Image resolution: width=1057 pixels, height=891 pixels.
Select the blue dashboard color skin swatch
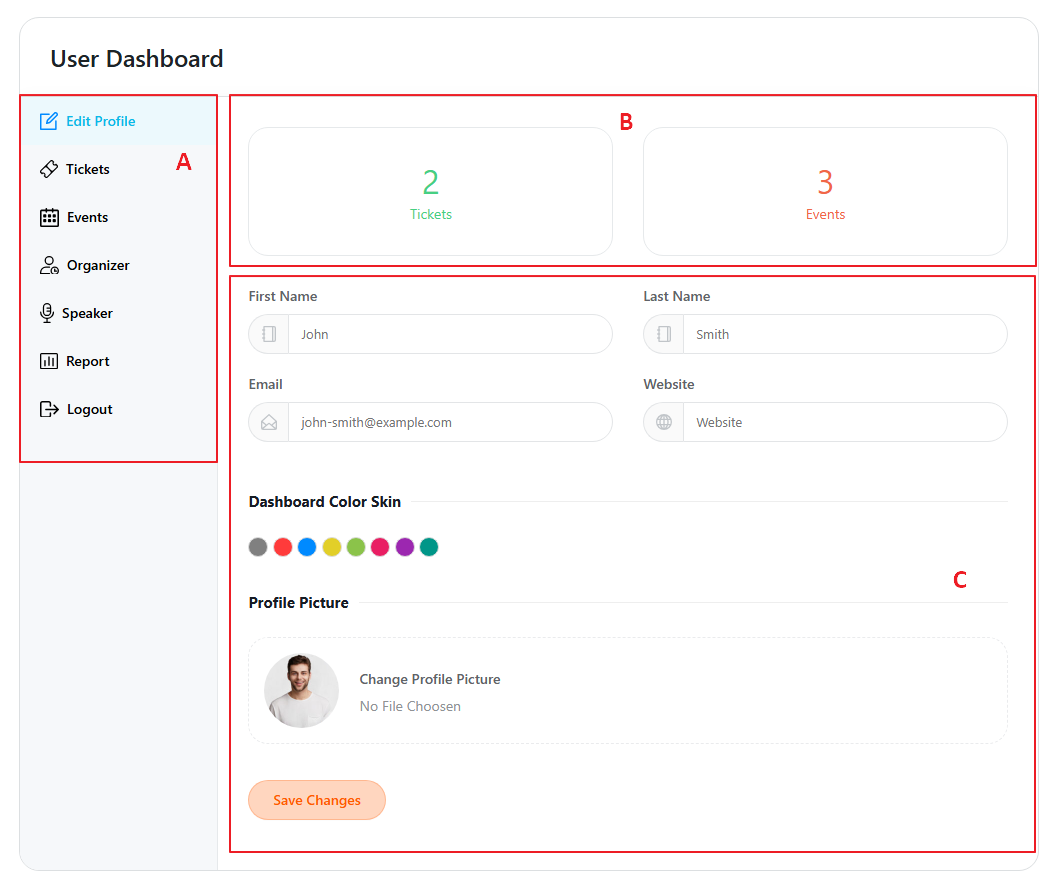pos(307,547)
